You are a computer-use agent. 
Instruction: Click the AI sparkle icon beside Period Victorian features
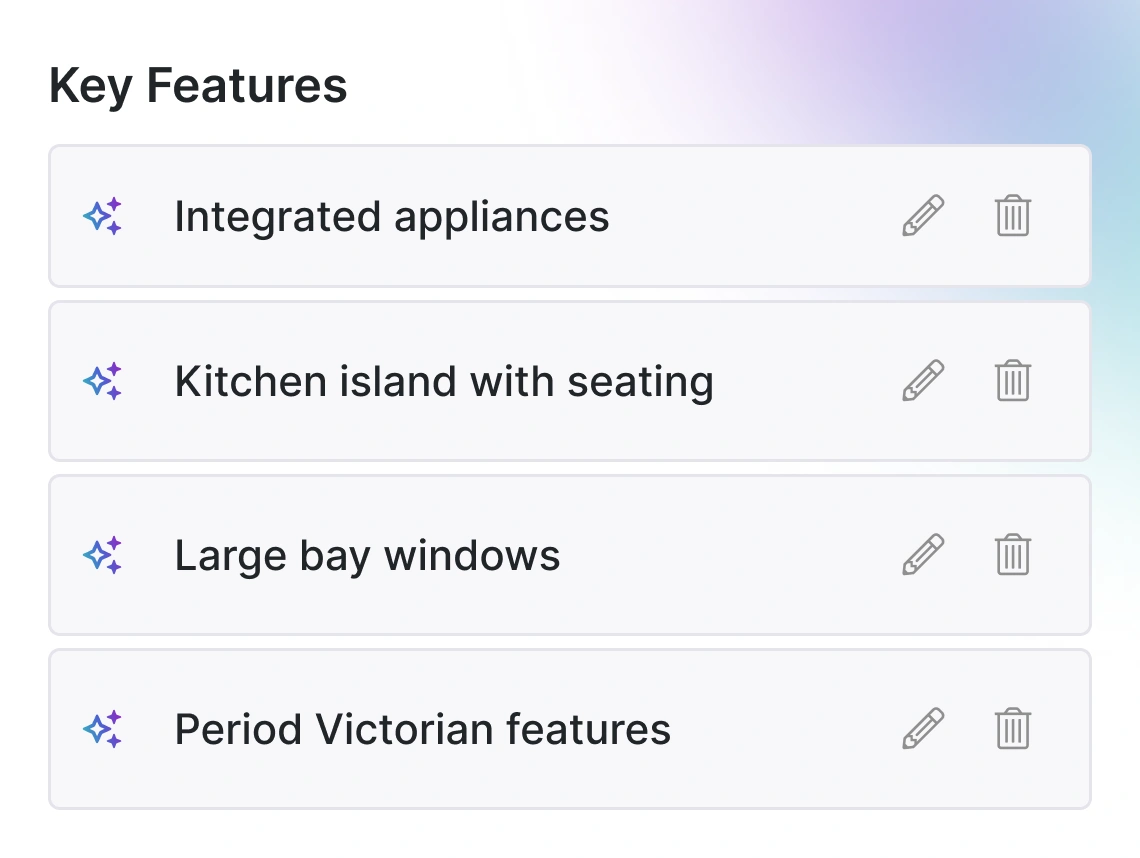(x=103, y=728)
